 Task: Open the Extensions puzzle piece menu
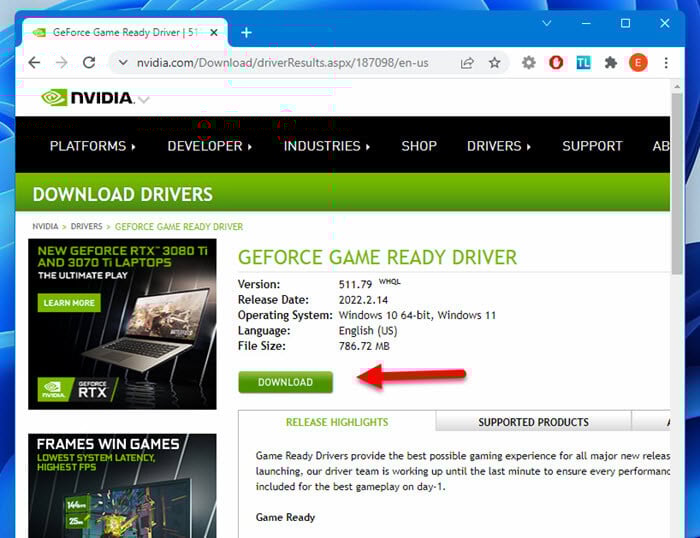point(610,63)
